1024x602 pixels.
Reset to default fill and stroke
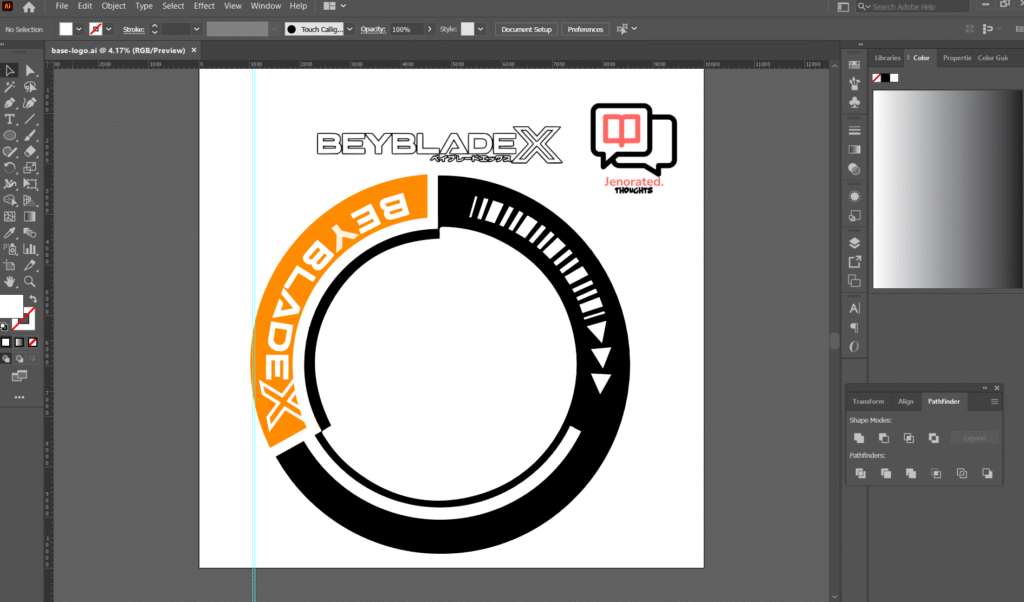(x=5, y=326)
